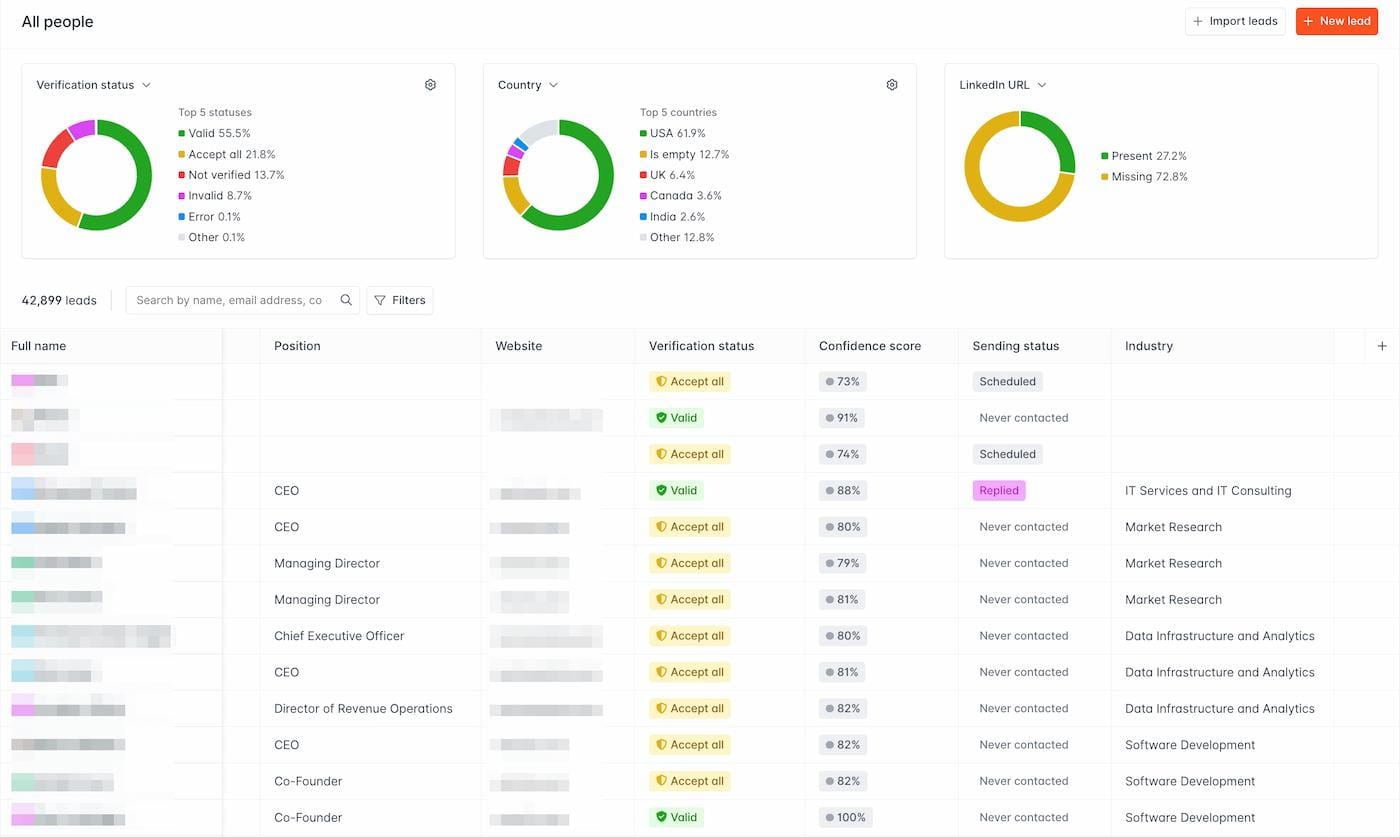
Task: Open Verification status chart settings gear
Action: [x=430, y=85]
